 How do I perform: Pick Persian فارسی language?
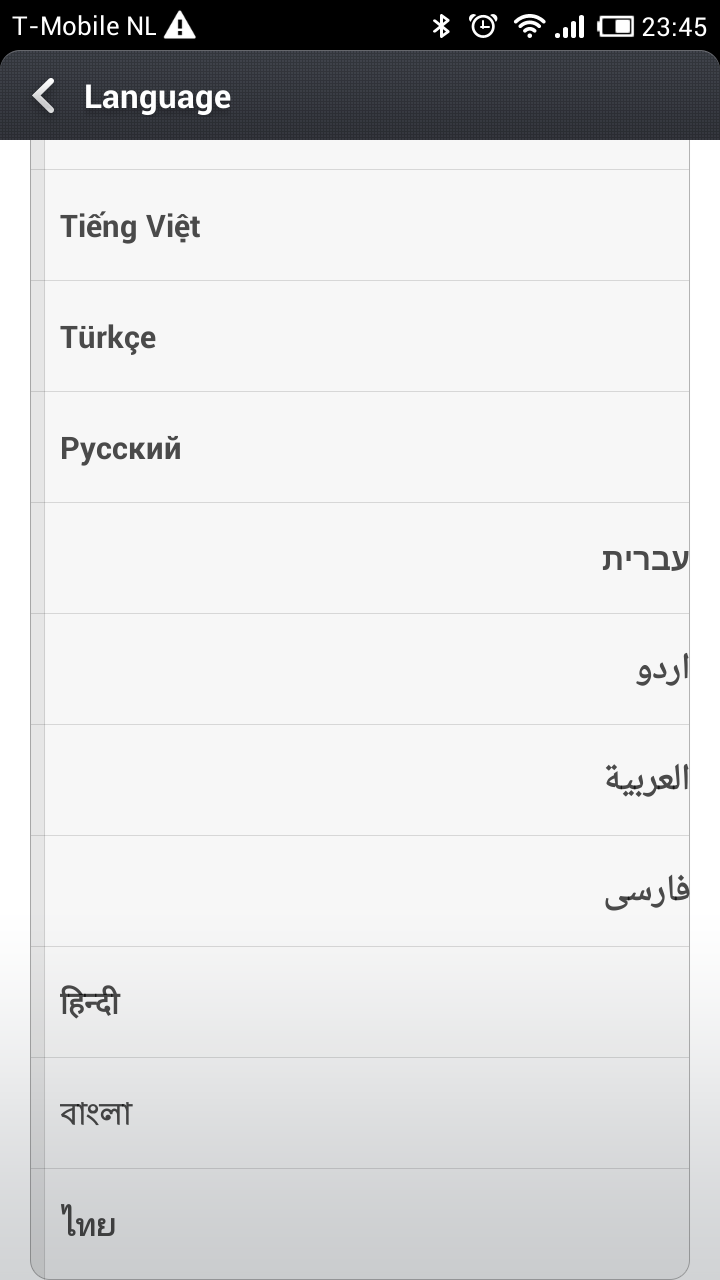pos(647,892)
